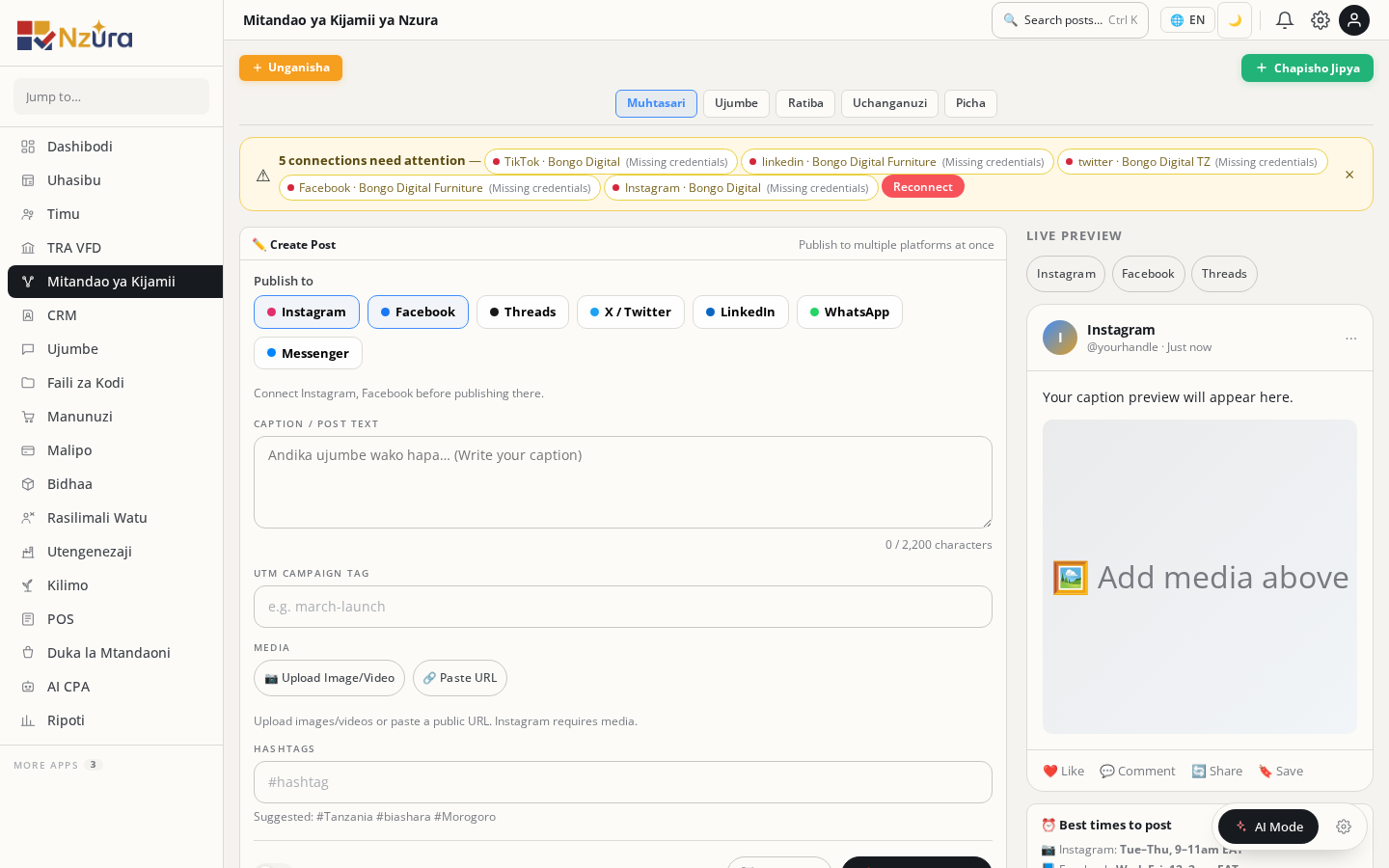Open TRA VFD bank icon

pos(28,248)
